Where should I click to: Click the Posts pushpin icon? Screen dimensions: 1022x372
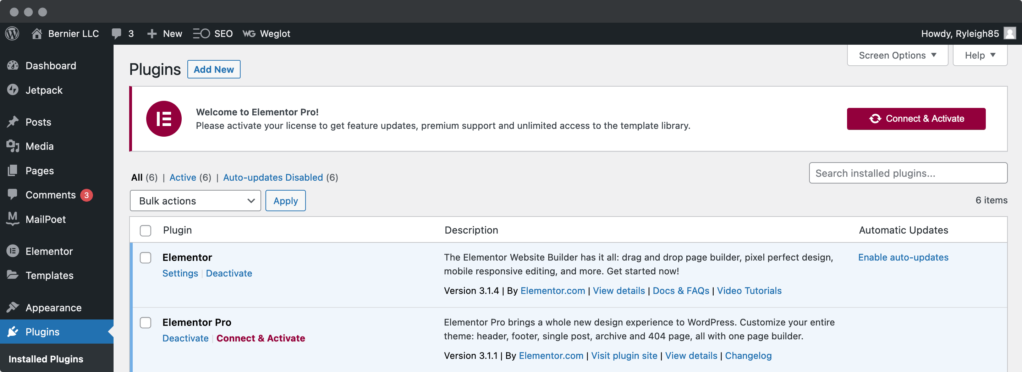12,122
